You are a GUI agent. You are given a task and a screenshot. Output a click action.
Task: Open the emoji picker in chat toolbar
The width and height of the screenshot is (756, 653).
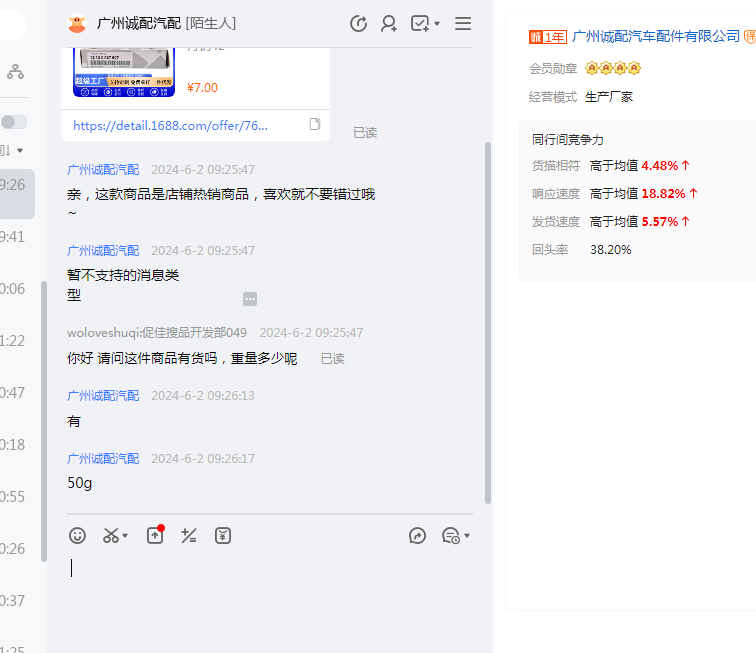coord(77,536)
